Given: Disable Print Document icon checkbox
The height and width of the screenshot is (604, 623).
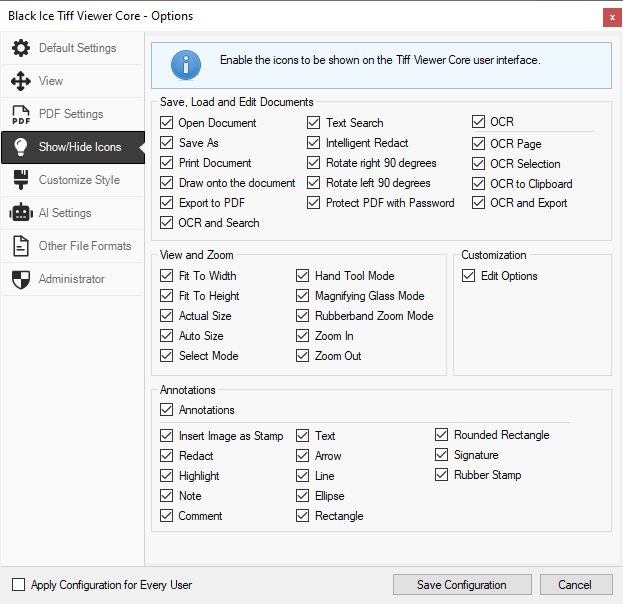Looking at the screenshot, I should [x=166, y=163].
